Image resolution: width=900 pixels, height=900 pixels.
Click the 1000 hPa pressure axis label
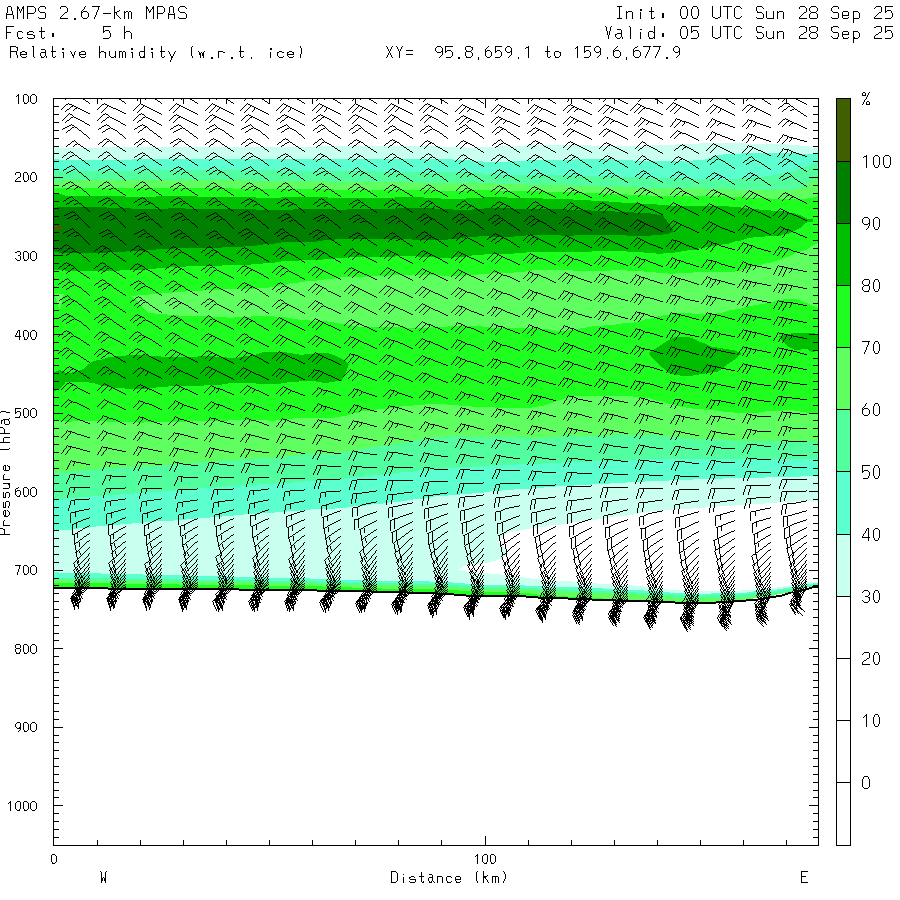click(22, 806)
